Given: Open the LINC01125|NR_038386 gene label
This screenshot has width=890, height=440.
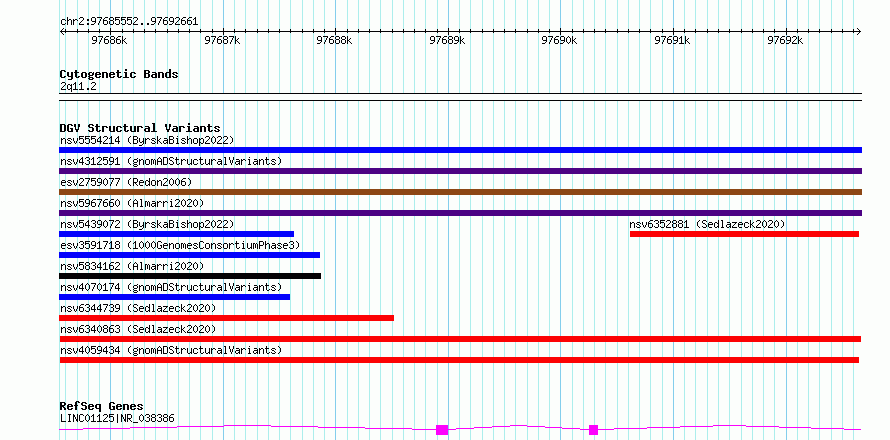Looking at the screenshot, I should click(x=117, y=418).
